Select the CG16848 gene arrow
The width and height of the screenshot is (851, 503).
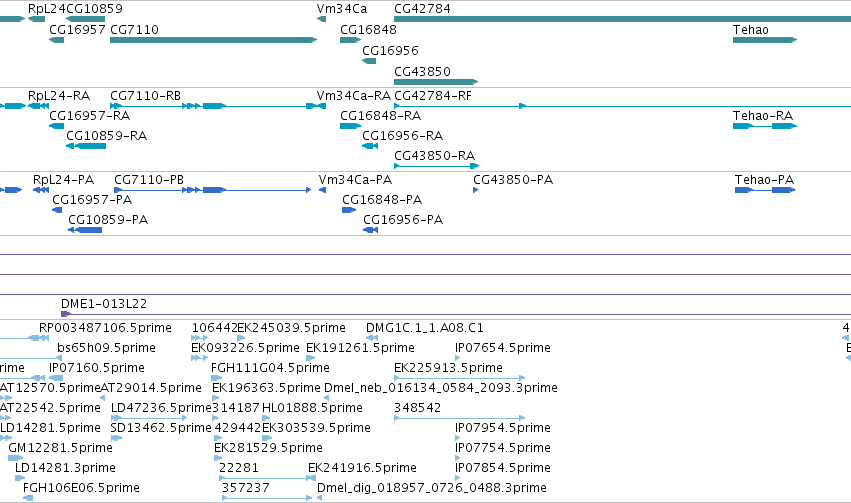click(x=351, y=40)
